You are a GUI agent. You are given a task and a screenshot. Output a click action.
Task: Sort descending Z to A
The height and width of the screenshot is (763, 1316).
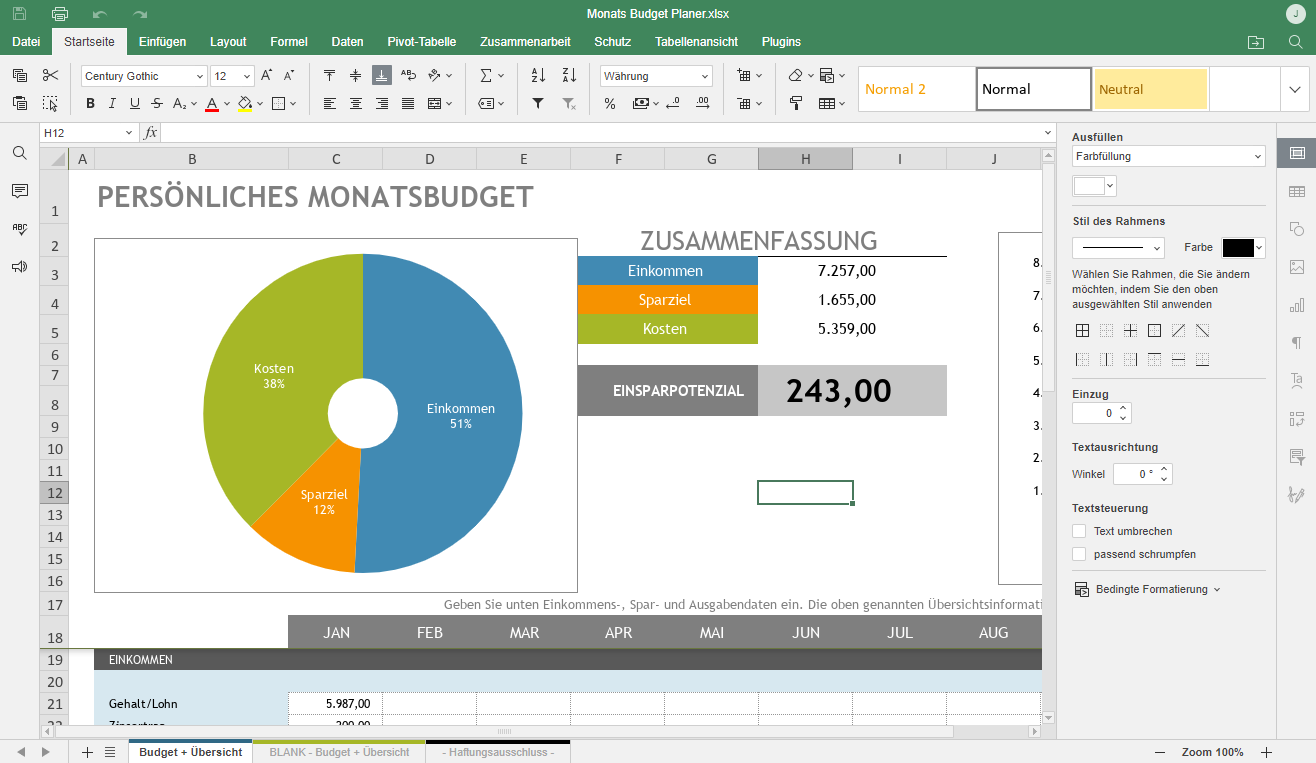click(569, 75)
